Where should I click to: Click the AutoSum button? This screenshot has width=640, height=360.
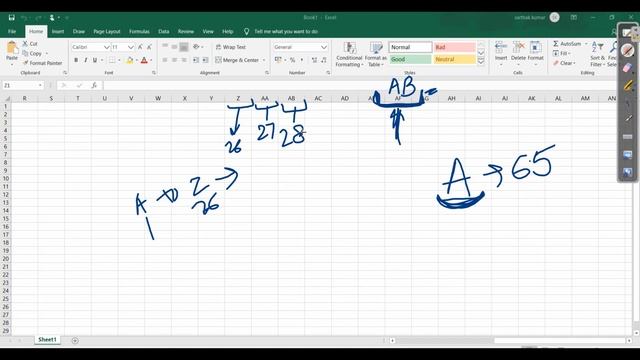tap(567, 44)
